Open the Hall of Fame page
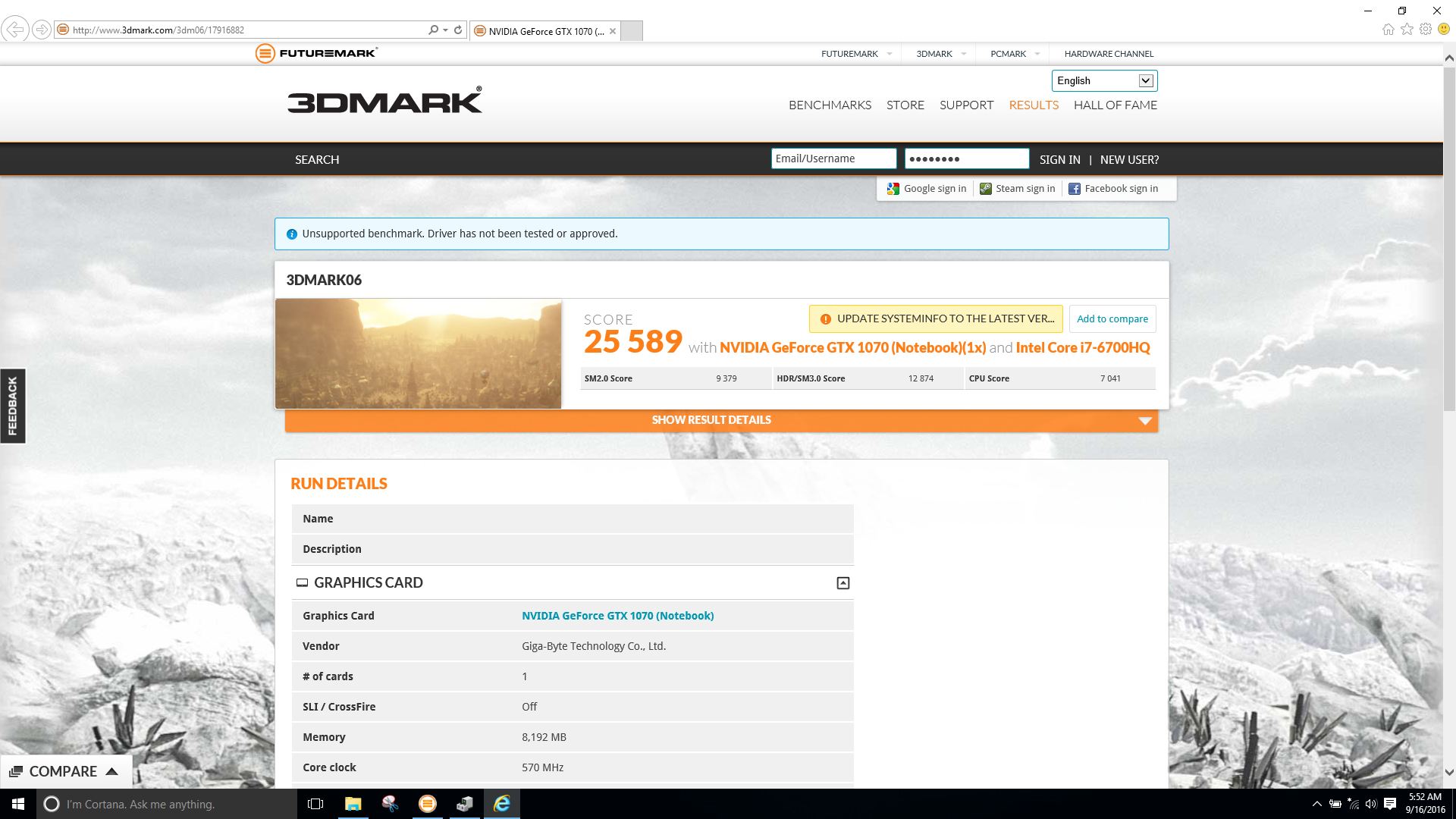1456x819 pixels. (x=1115, y=105)
